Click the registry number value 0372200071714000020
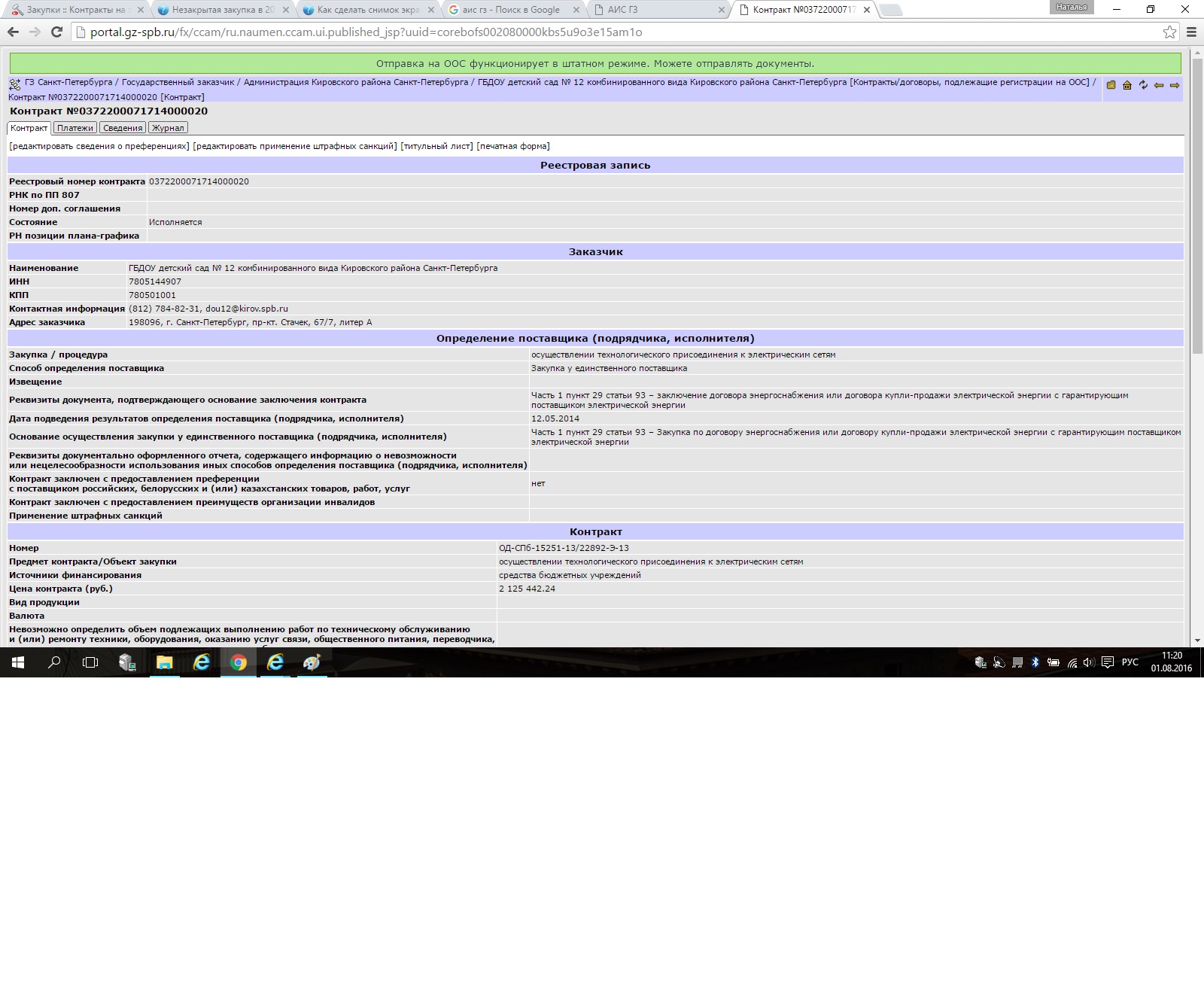 click(x=199, y=181)
